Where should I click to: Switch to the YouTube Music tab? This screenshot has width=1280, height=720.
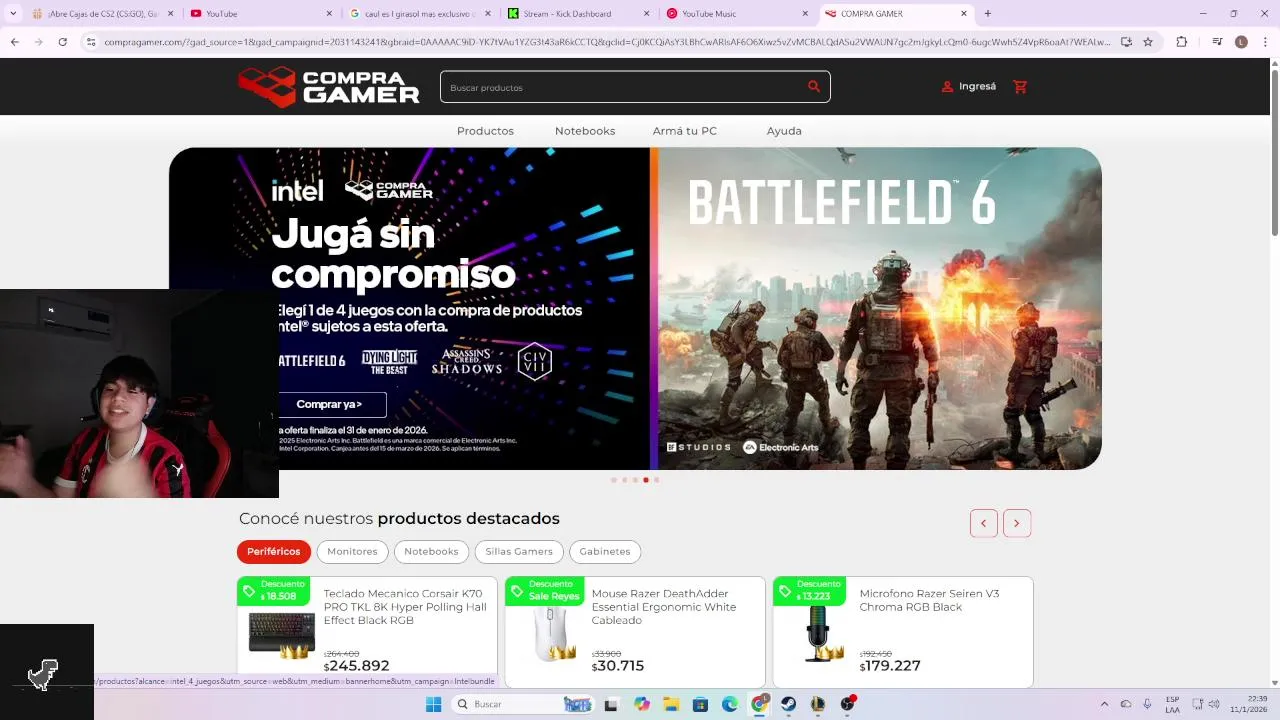tap(738, 14)
